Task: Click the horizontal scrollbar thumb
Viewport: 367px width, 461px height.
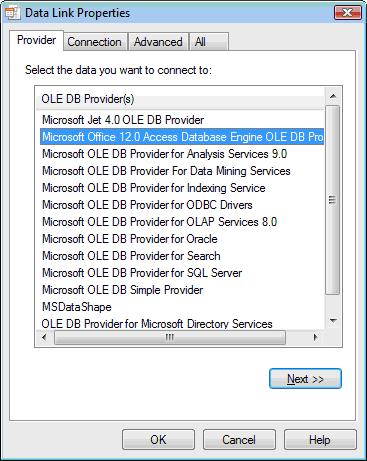Action: (170, 337)
